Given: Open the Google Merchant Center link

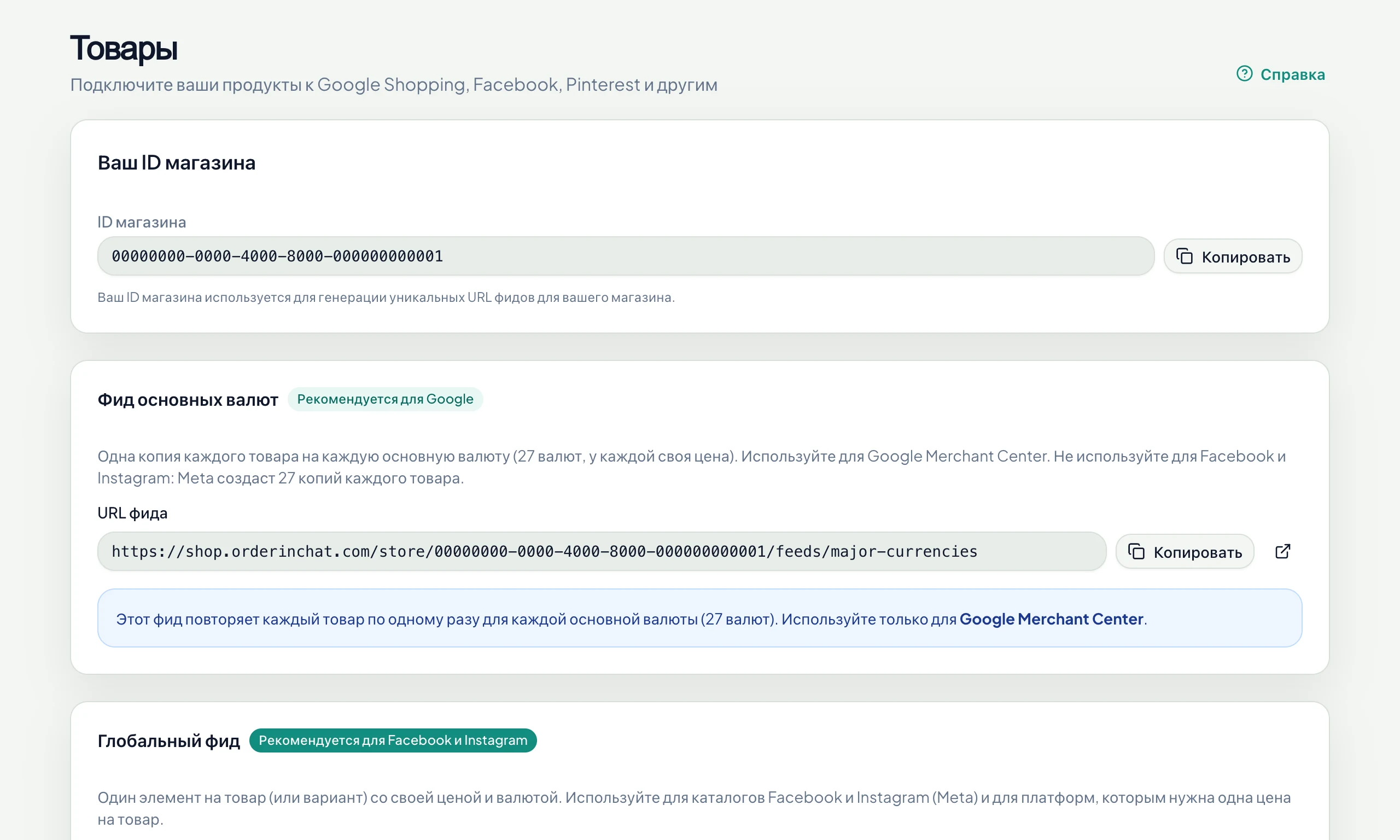Looking at the screenshot, I should click(1052, 619).
